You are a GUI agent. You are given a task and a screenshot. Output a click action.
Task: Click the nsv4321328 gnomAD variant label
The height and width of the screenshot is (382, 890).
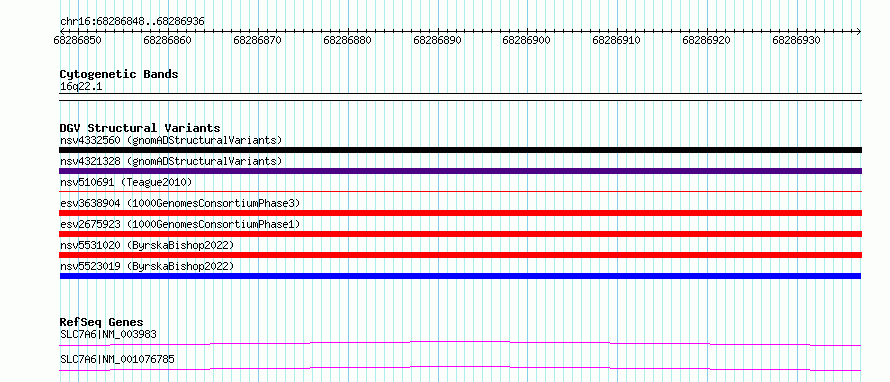pyautogui.click(x=171, y=161)
